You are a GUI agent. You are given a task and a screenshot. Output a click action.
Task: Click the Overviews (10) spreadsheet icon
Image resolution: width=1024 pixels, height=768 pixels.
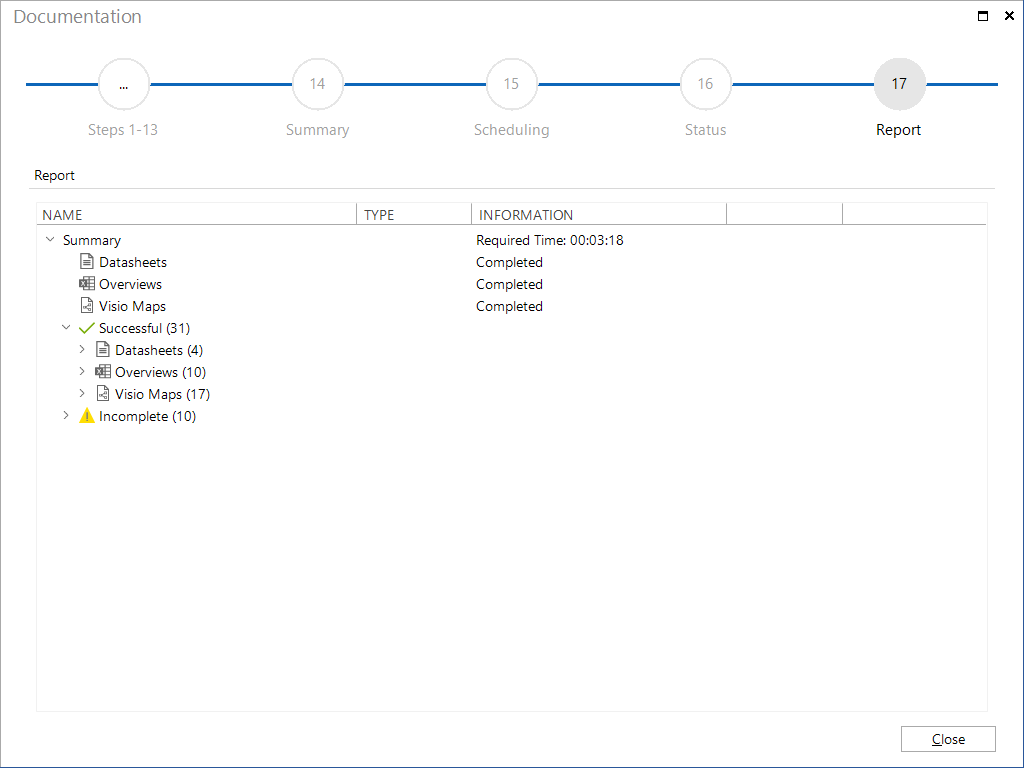click(x=103, y=372)
